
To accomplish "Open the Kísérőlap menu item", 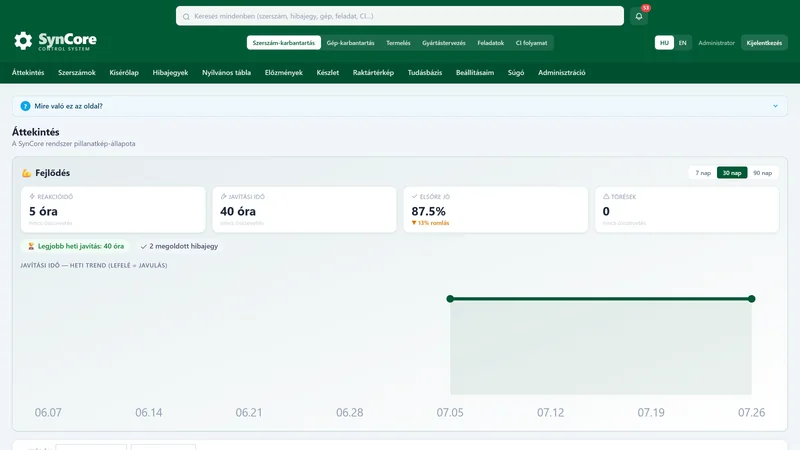I will [124, 72].
